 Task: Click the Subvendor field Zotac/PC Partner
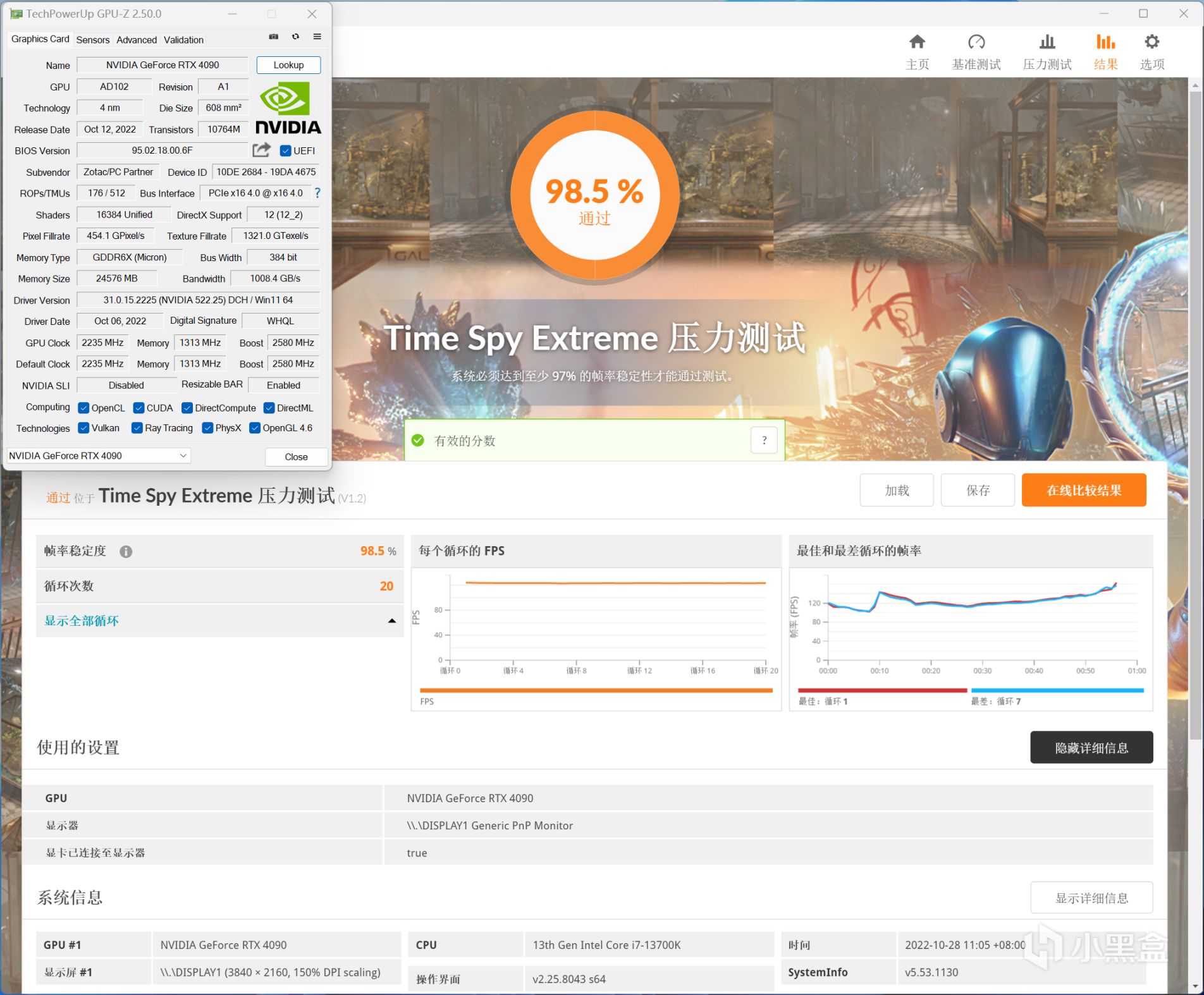coord(118,172)
